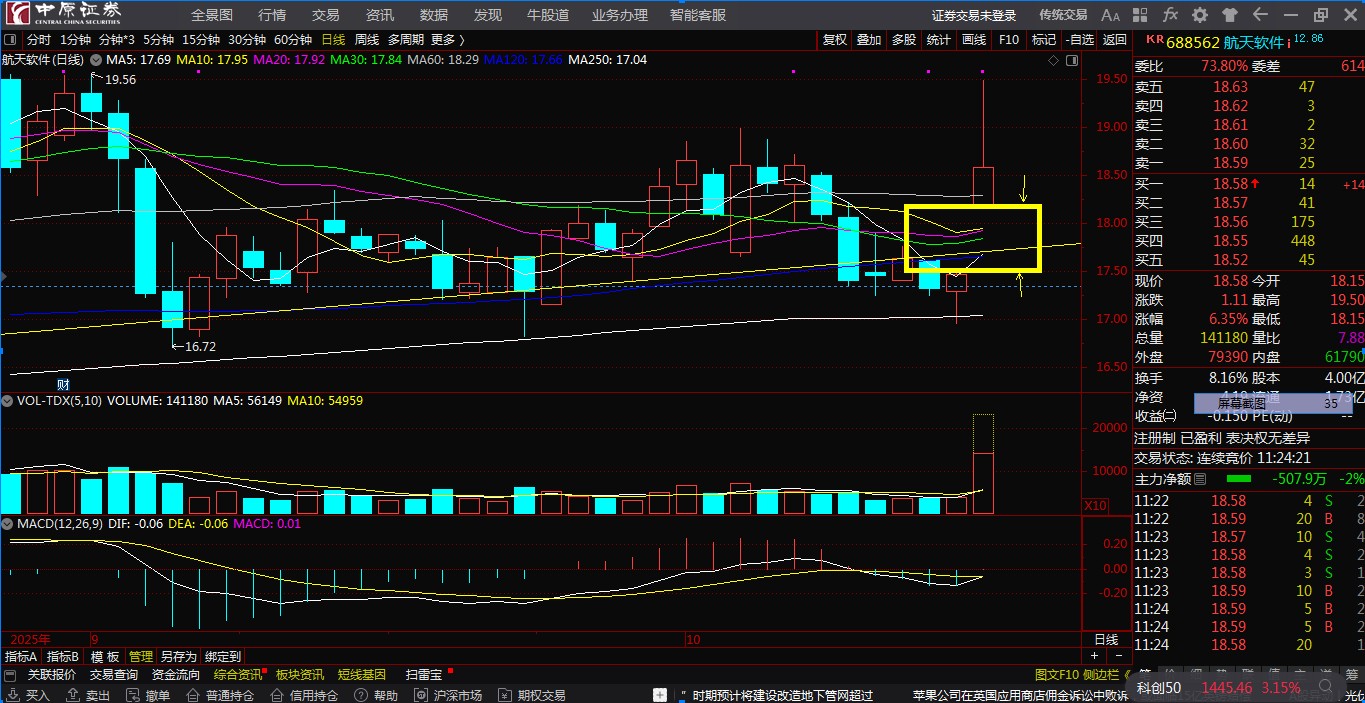Click the tallest red volume bar
Image resolution: width=1365 pixels, height=703 pixels.
tap(983, 483)
